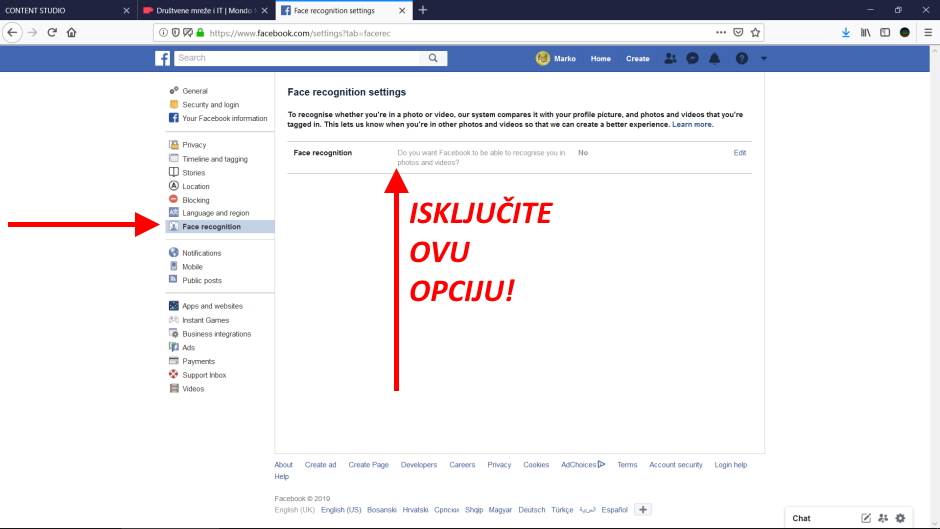Select Privacy in settings sidebar
This screenshot has width=940, height=529.
pyautogui.click(x=194, y=145)
